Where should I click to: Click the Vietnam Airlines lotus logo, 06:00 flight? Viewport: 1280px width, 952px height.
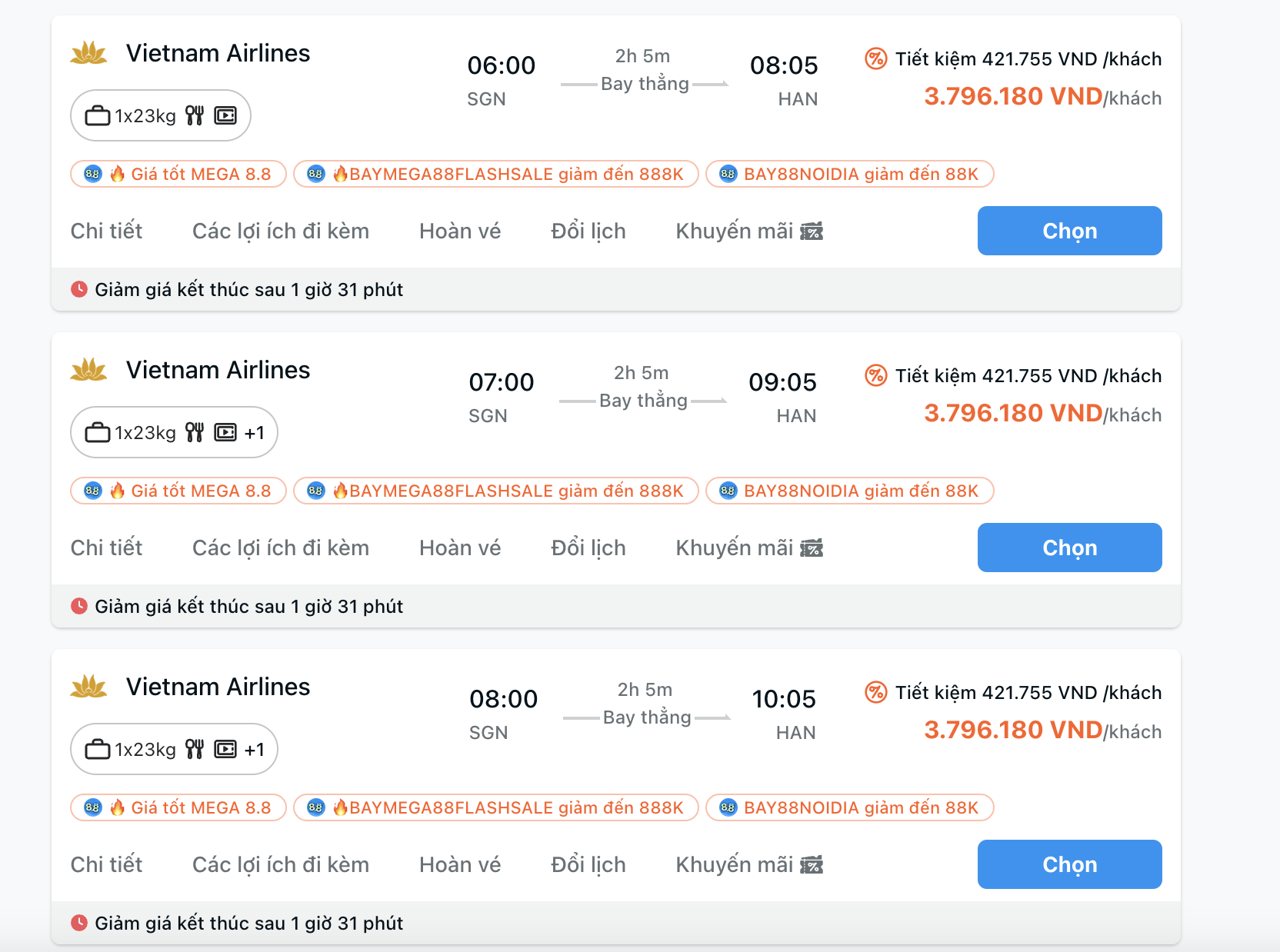click(88, 54)
